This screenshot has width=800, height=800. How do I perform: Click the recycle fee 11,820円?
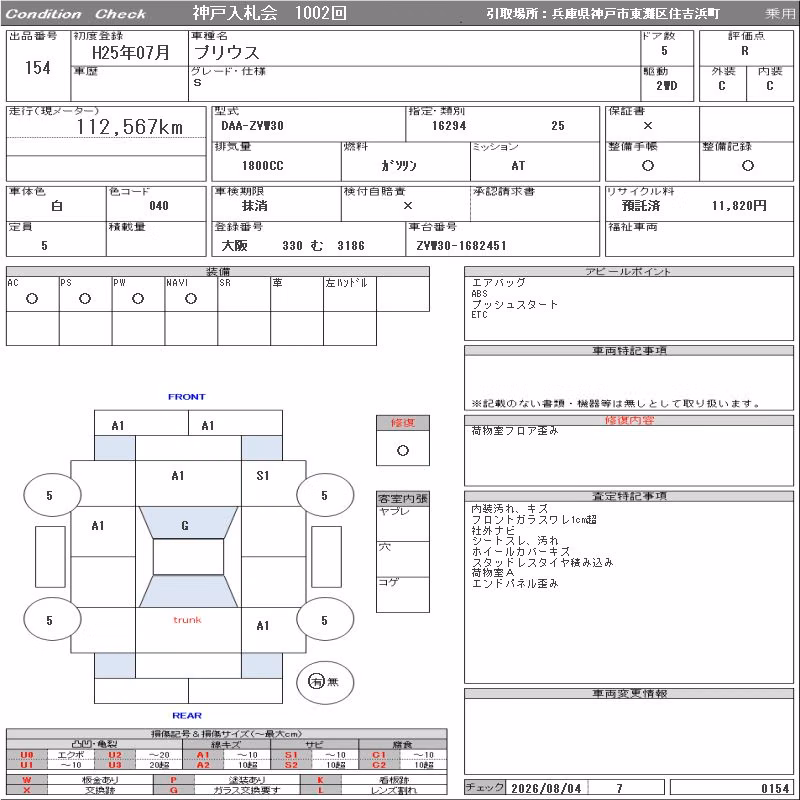tap(739, 206)
